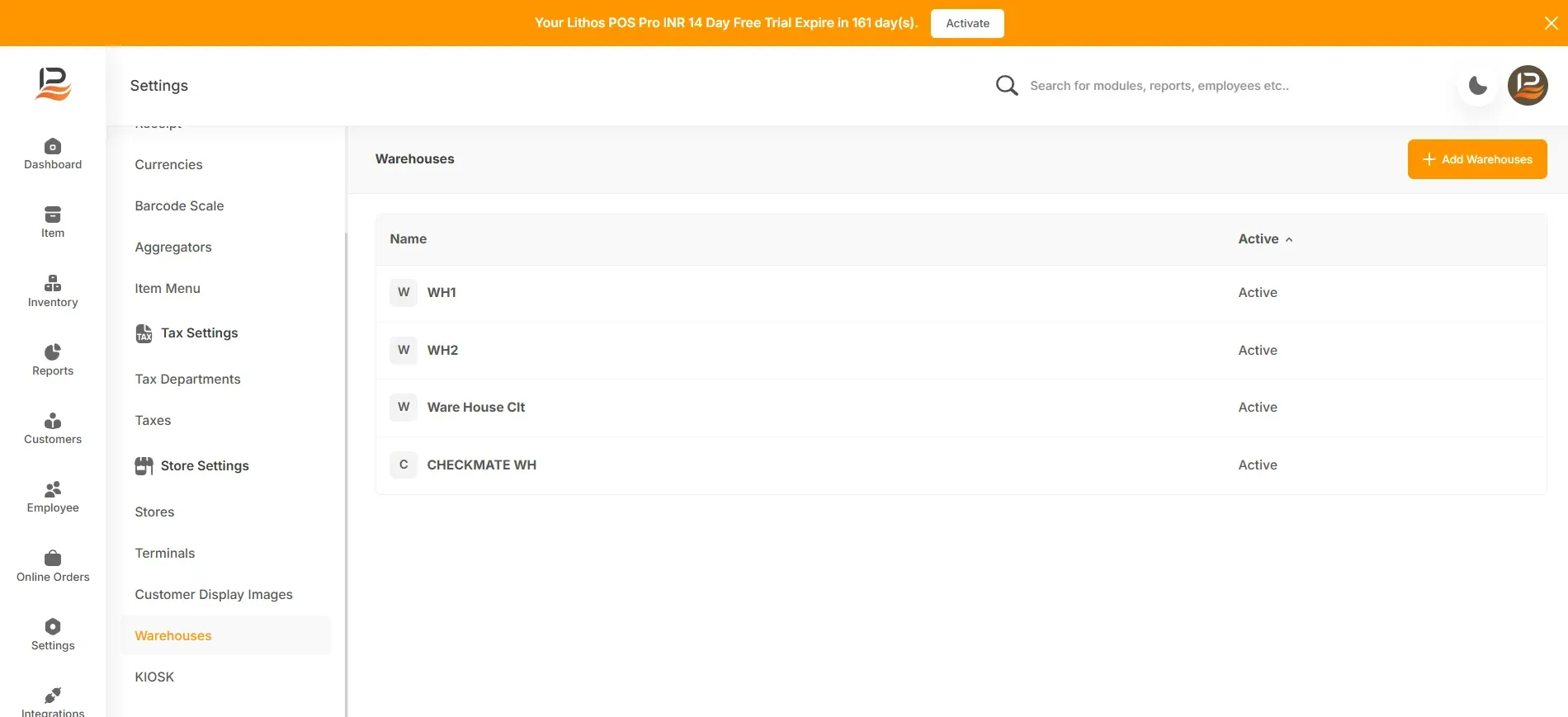The height and width of the screenshot is (717, 1568).
Task: Click the Activate trial button
Action: click(967, 23)
